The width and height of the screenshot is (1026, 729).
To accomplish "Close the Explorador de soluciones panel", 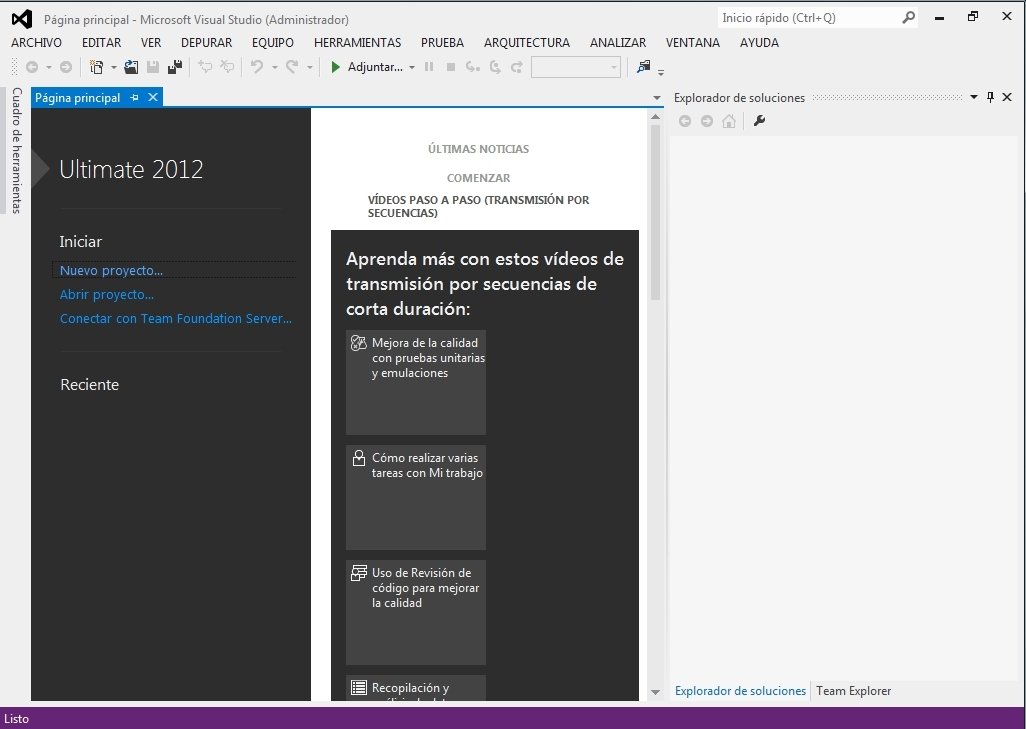I will pyautogui.click(x=1007, y=98).
